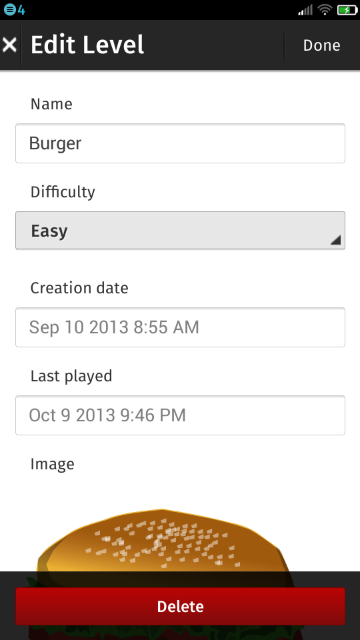360x640 pixels.
Task: Click the Name label above the text box
Action: pos(51,104)
